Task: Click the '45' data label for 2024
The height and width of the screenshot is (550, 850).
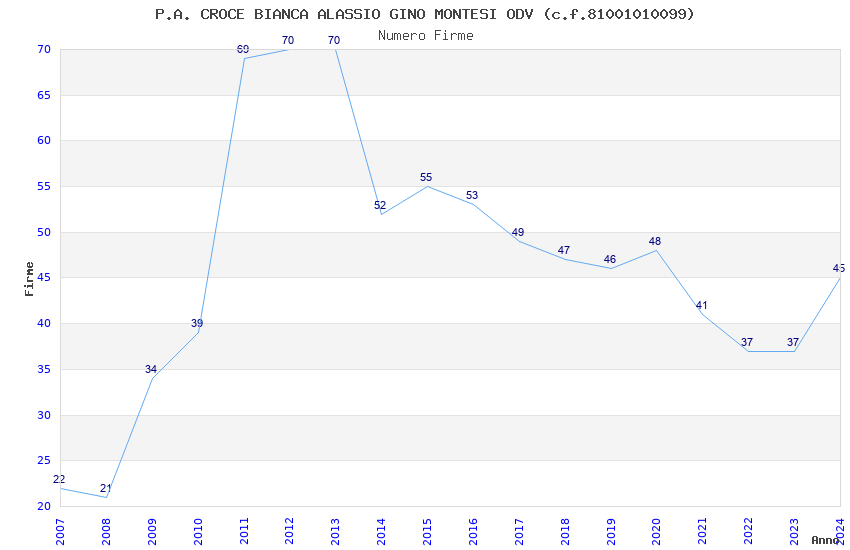Action: click(x=839, y=268)
